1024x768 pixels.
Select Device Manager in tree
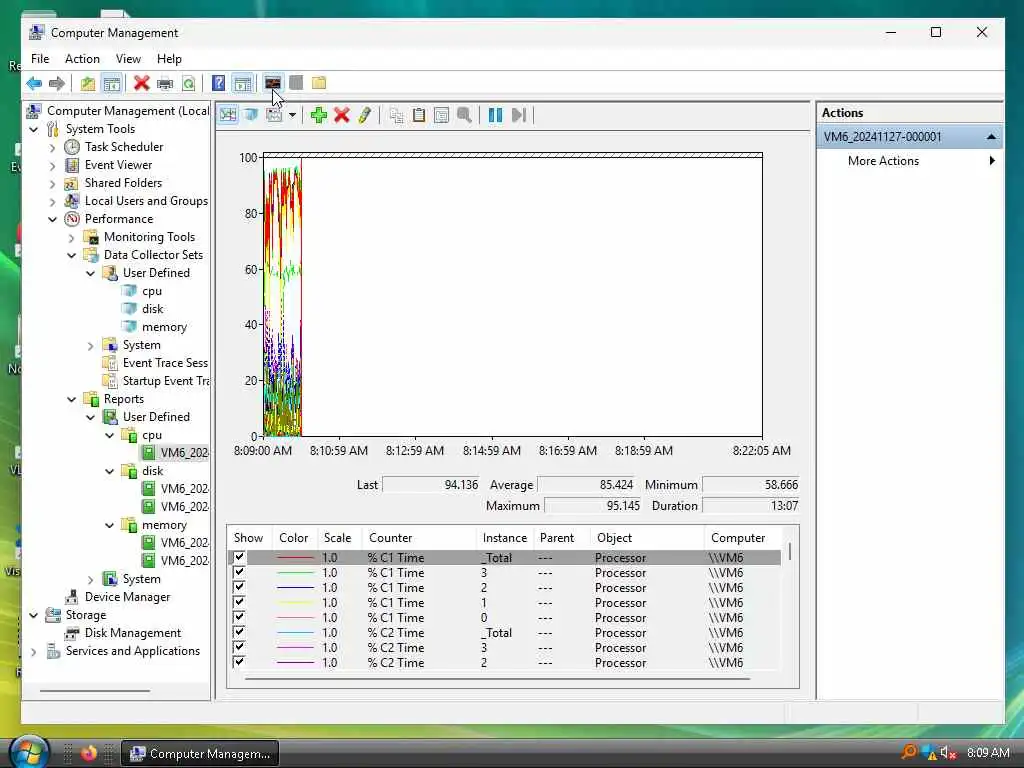pyautogui.click(x=127, y=597)
